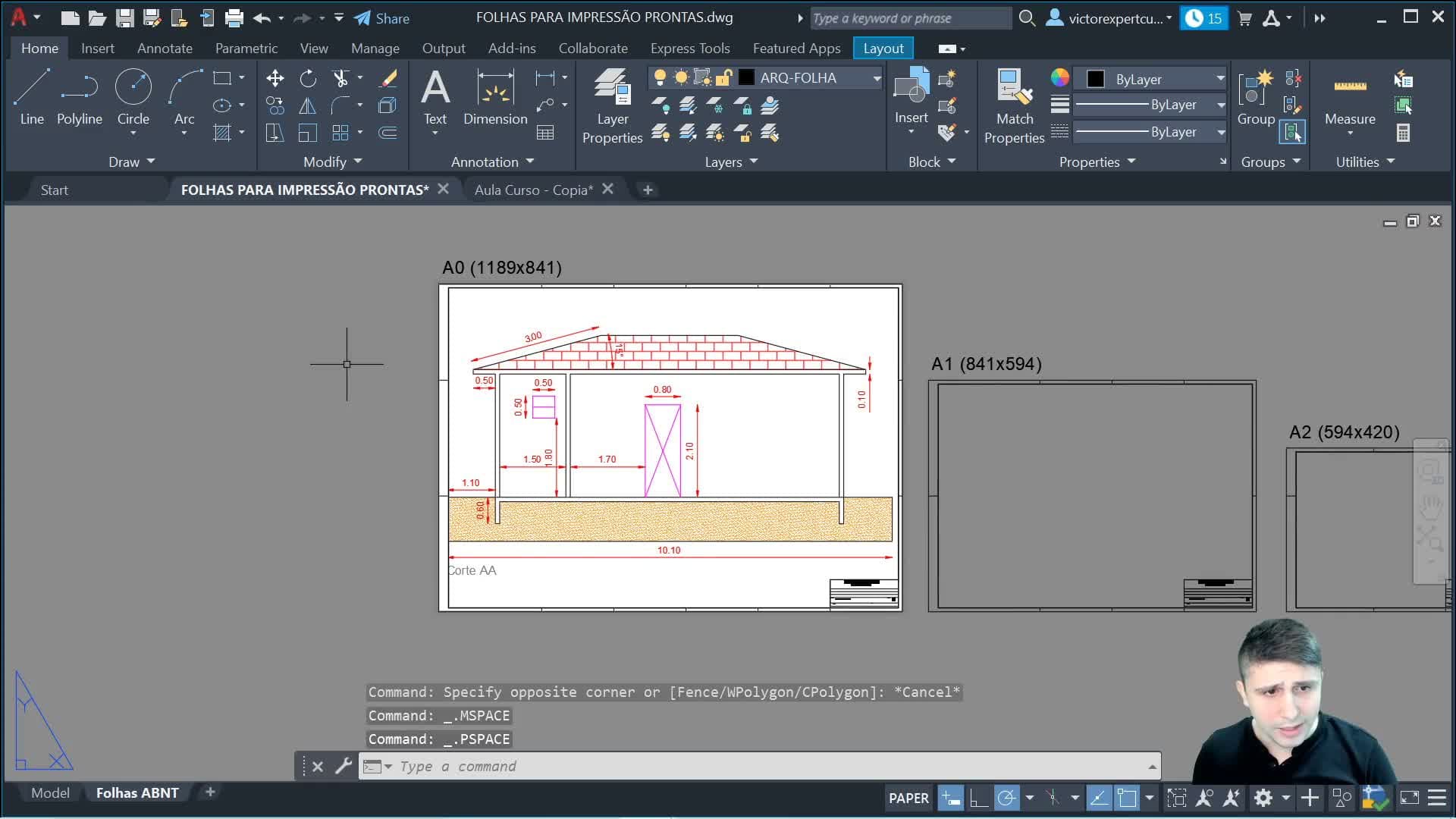The image size is (1456, 819).
Task: Click the Group tool
Action: pyautogui.click(x=1256, y=96)
